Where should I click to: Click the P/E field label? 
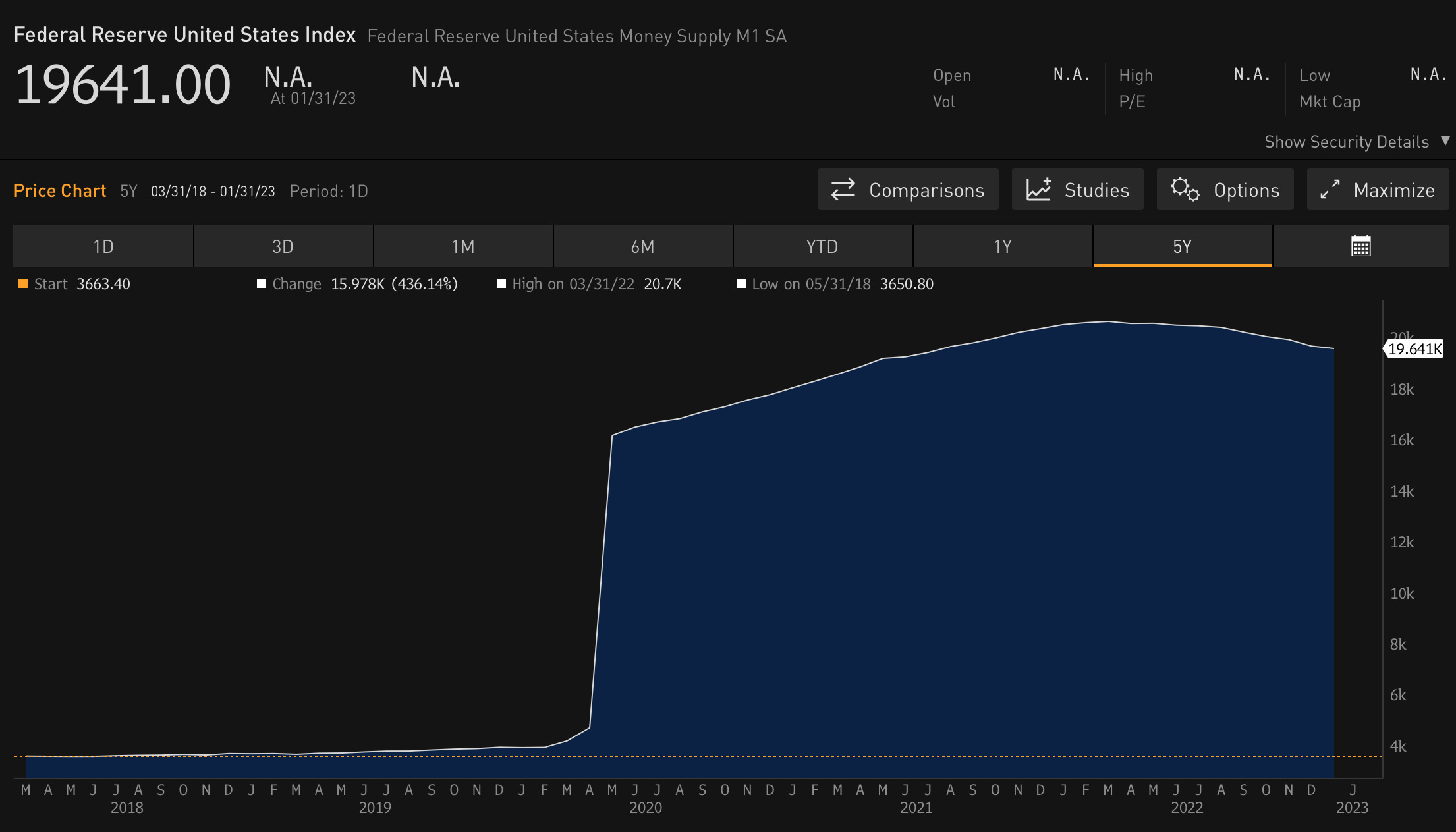click(x=1133, y=102)
